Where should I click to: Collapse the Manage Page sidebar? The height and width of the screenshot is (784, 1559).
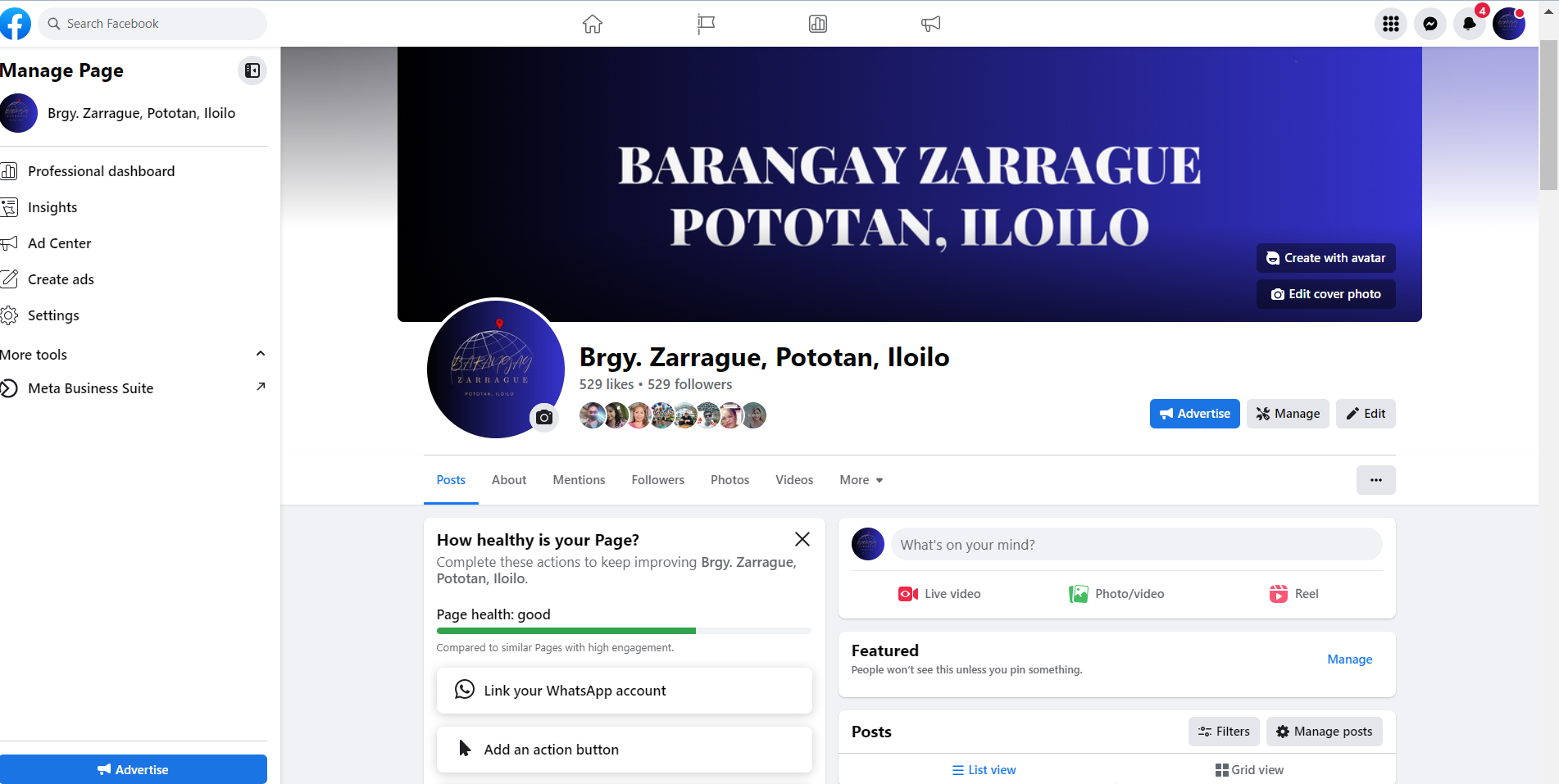pos(252,70)
